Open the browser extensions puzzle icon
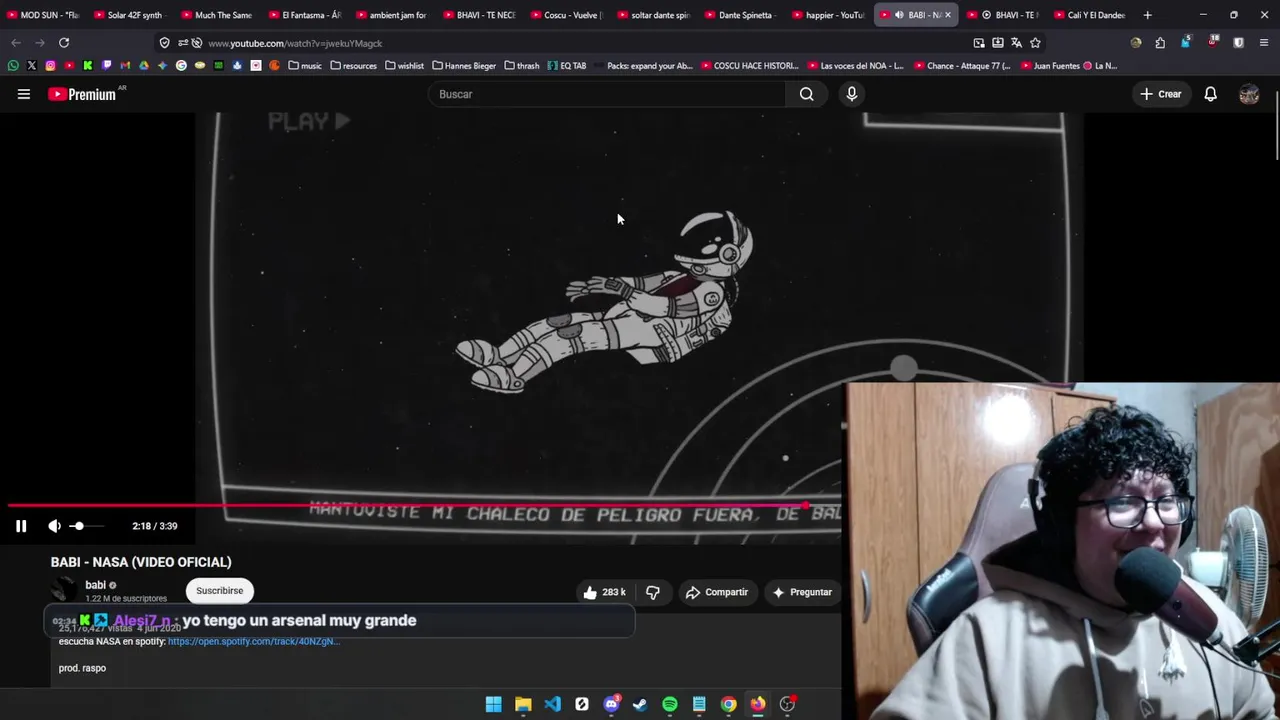 pos(1160,43)
